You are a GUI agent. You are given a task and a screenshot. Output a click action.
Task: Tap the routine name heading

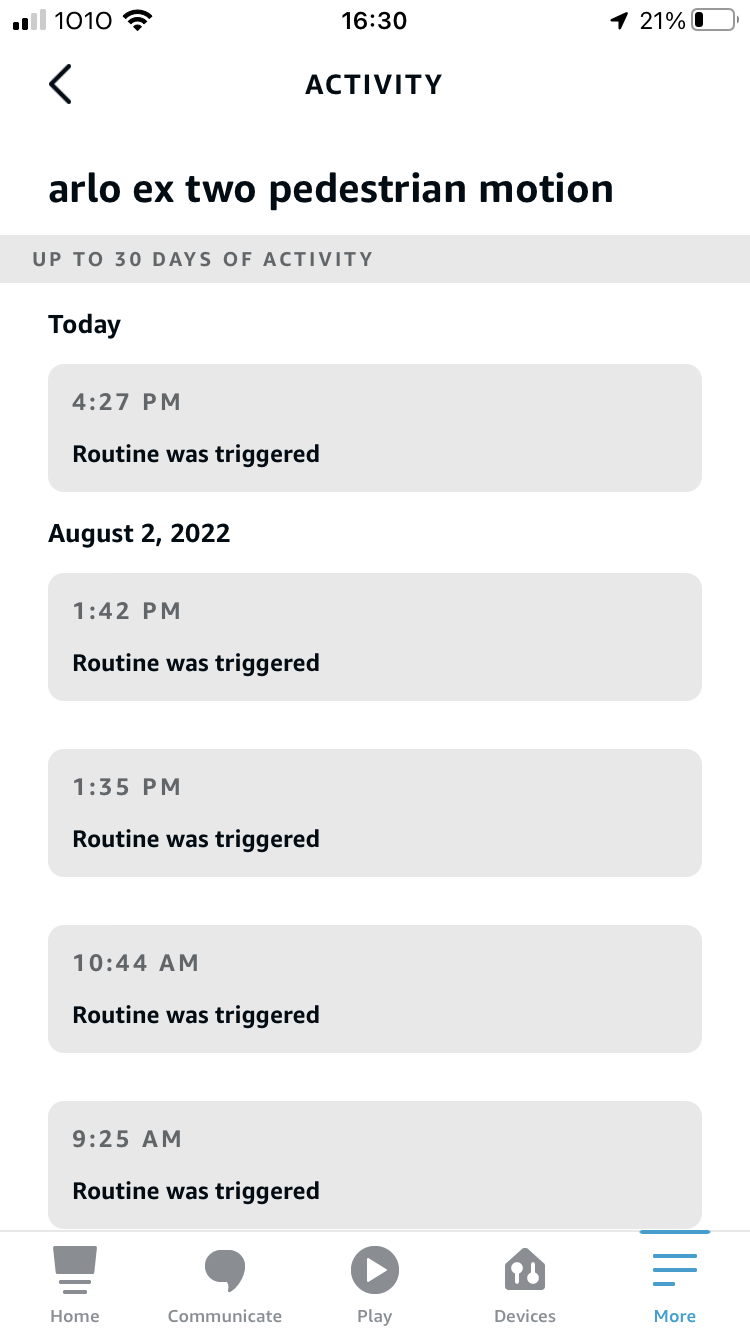pos(331,188)
